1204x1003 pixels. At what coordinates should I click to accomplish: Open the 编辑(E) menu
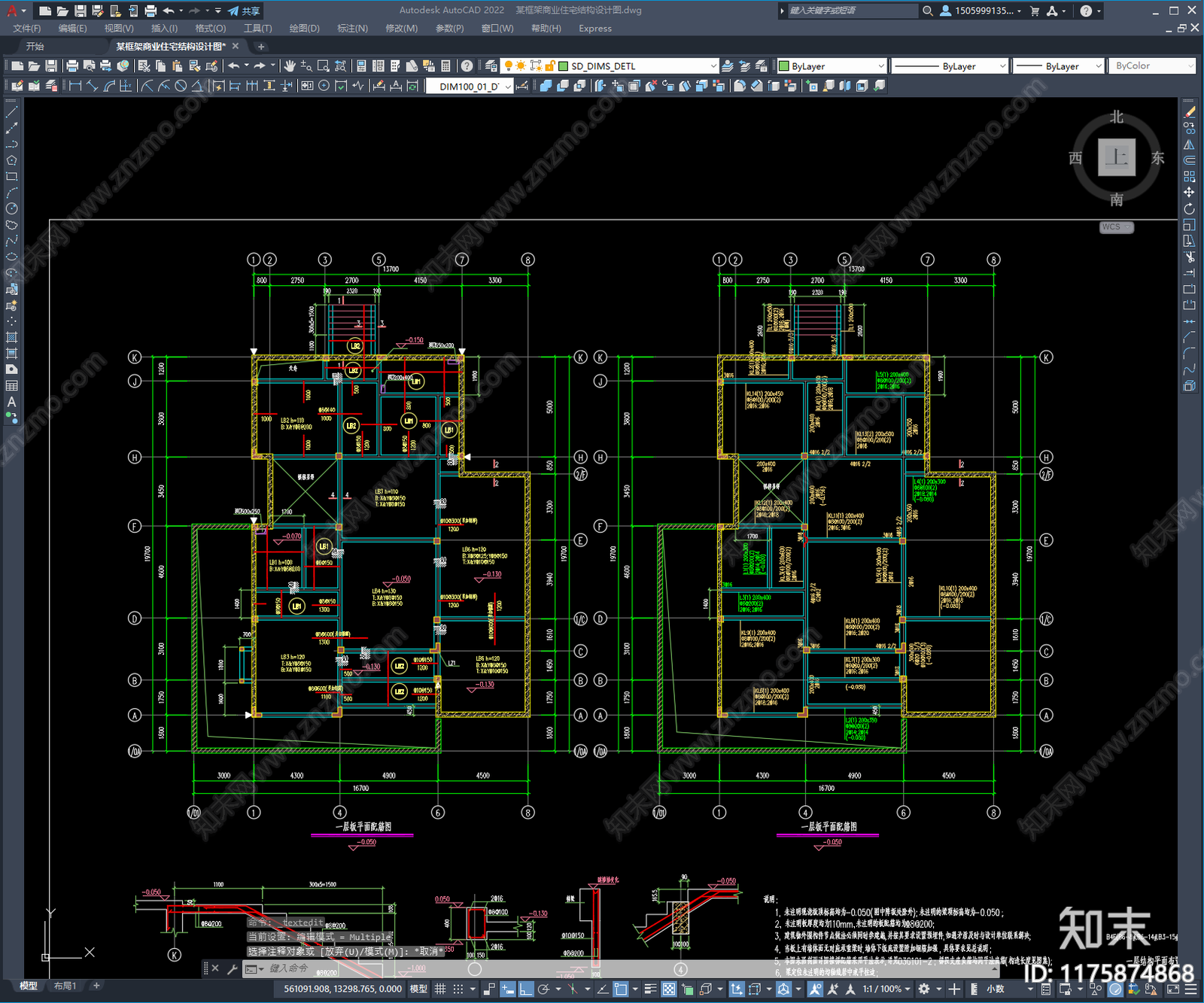(72, 29)
